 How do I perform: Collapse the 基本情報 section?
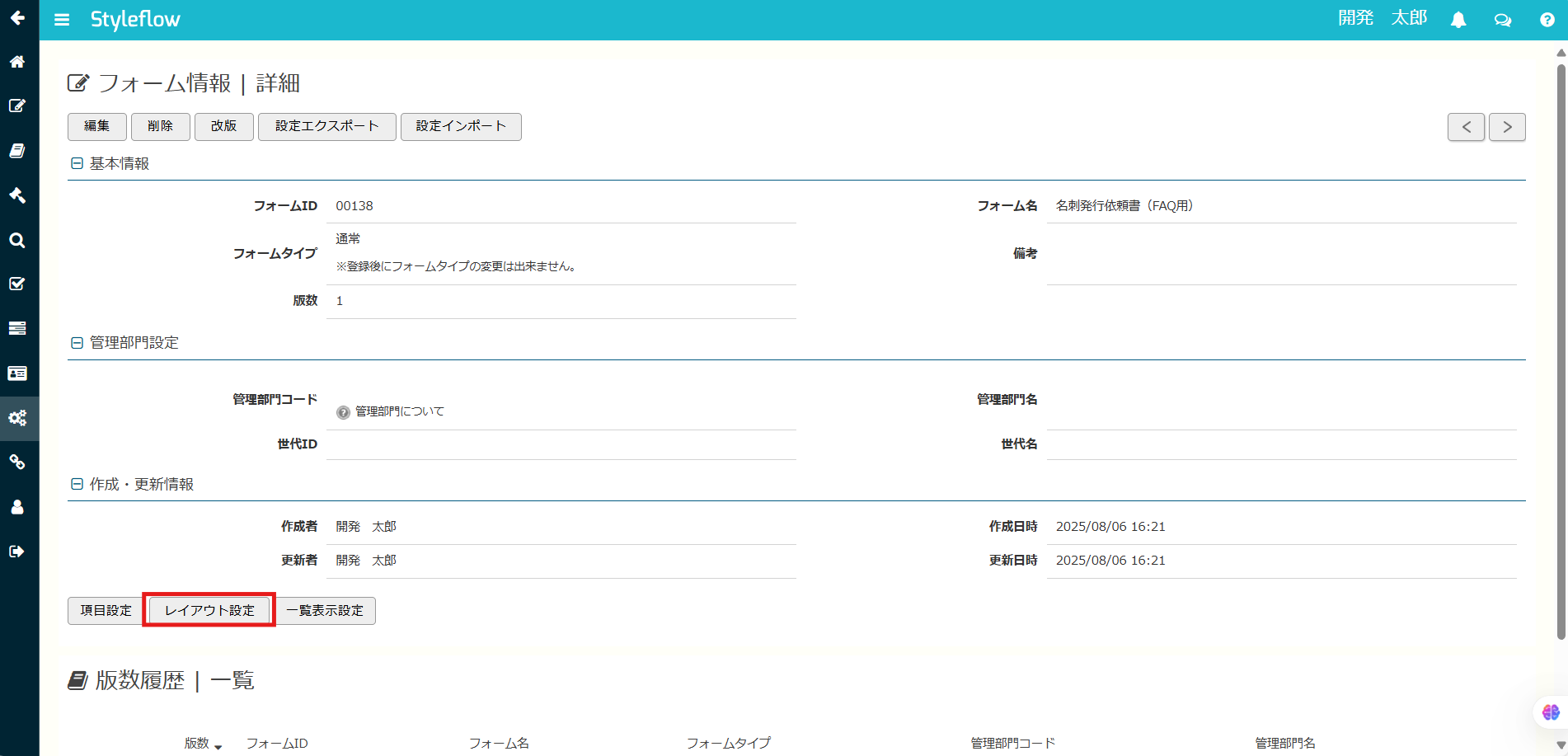(77, 164)
